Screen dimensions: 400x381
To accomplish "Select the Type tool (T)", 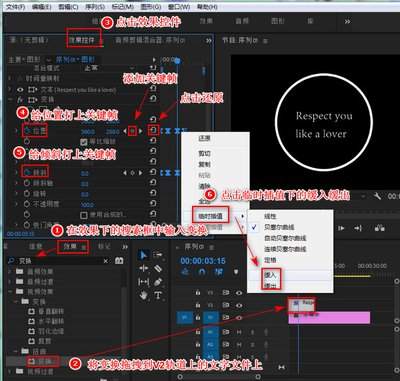I will tap(158, 295).
